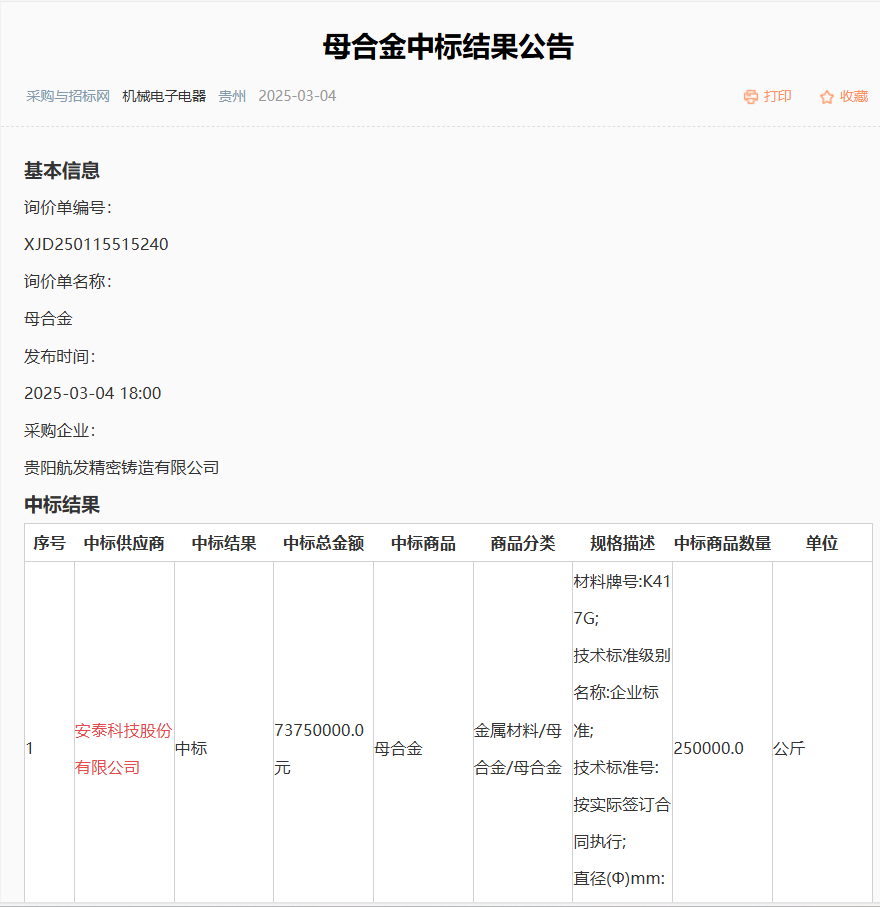Click the 中标供应商 column header
The width and height of the screenshot is (880, 907).
(x=124, y=543)
